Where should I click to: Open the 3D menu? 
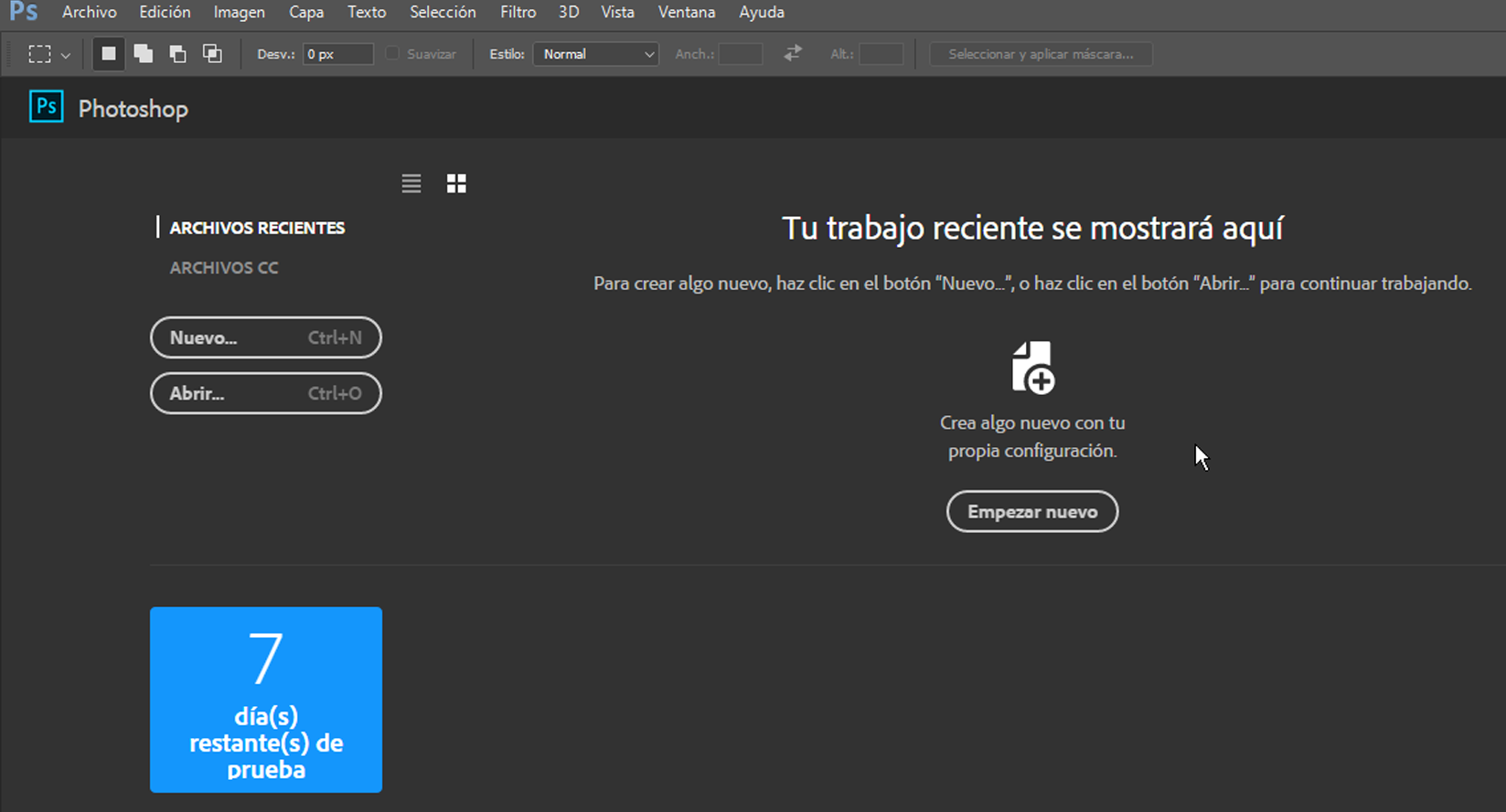coord(569,12)
